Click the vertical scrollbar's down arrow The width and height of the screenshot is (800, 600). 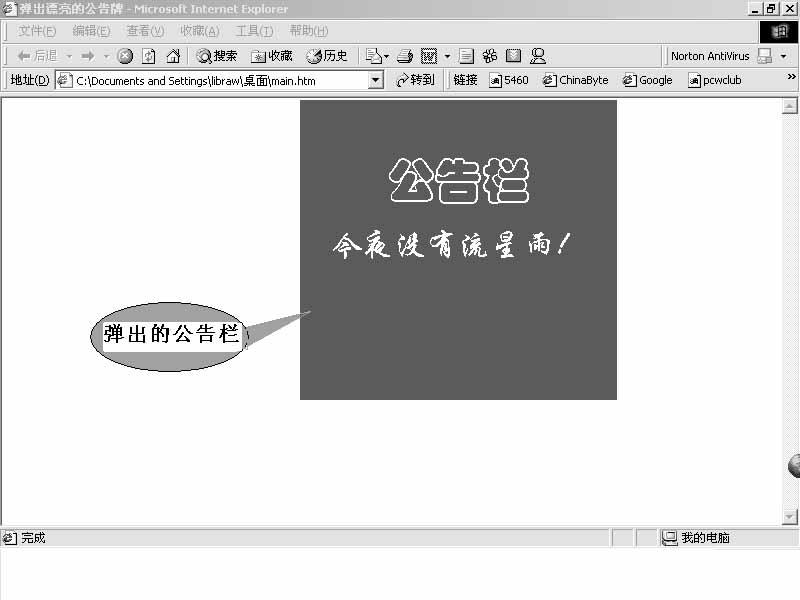pos(789,515)
